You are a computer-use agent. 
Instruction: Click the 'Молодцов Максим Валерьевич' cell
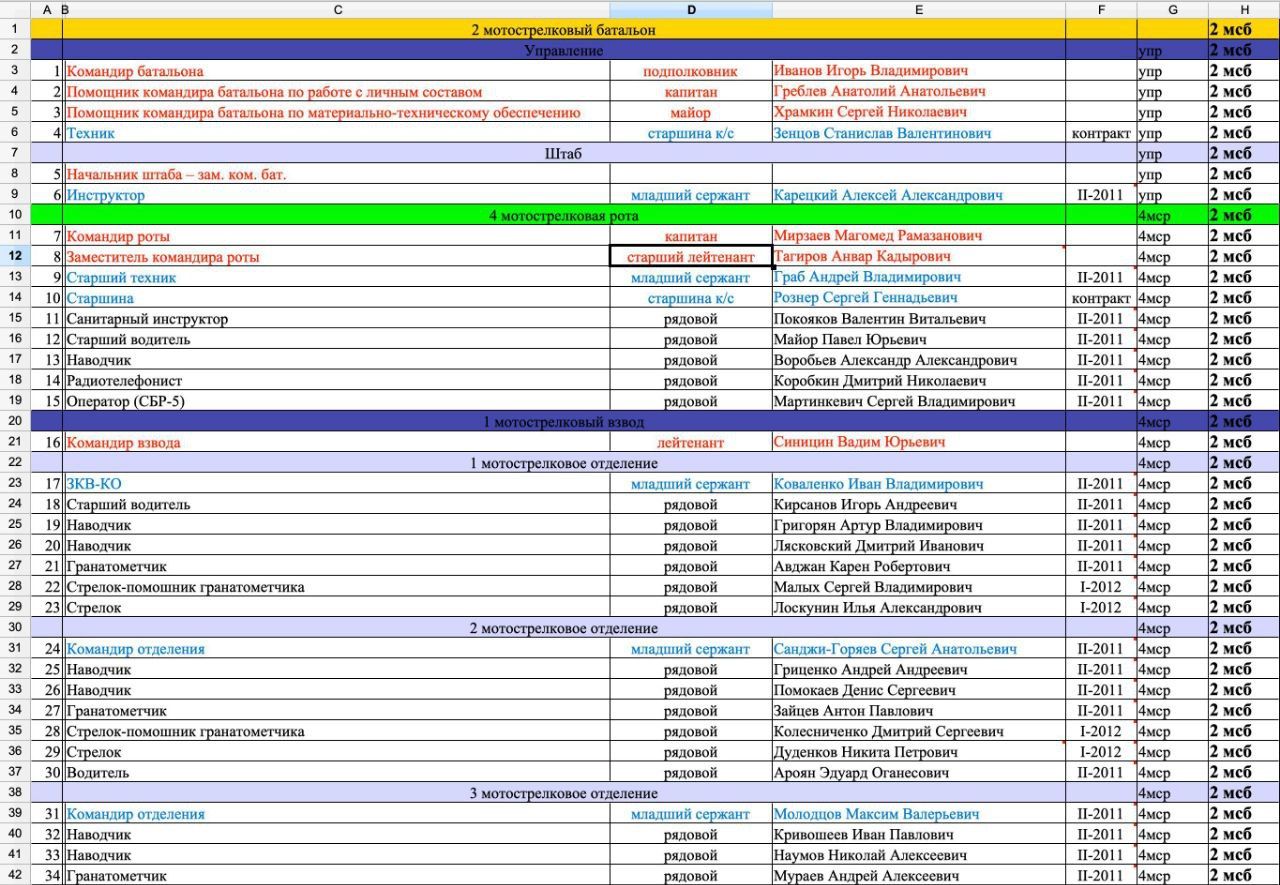click(876, 814)
